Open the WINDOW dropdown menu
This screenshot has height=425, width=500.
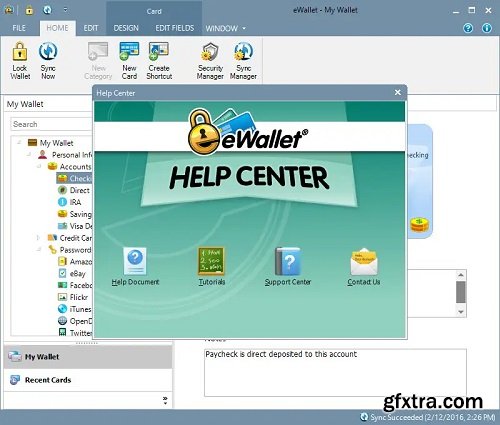[225, 28]
